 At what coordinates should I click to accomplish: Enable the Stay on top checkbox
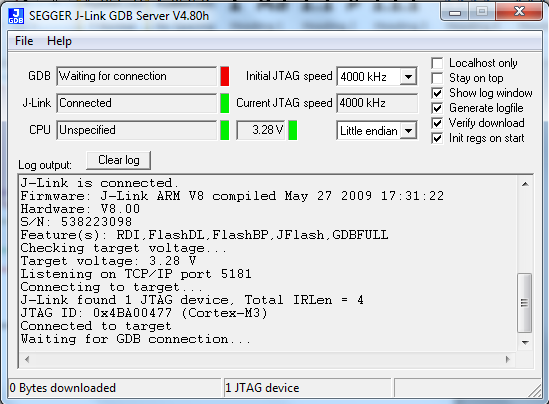[x=437, y=78]
